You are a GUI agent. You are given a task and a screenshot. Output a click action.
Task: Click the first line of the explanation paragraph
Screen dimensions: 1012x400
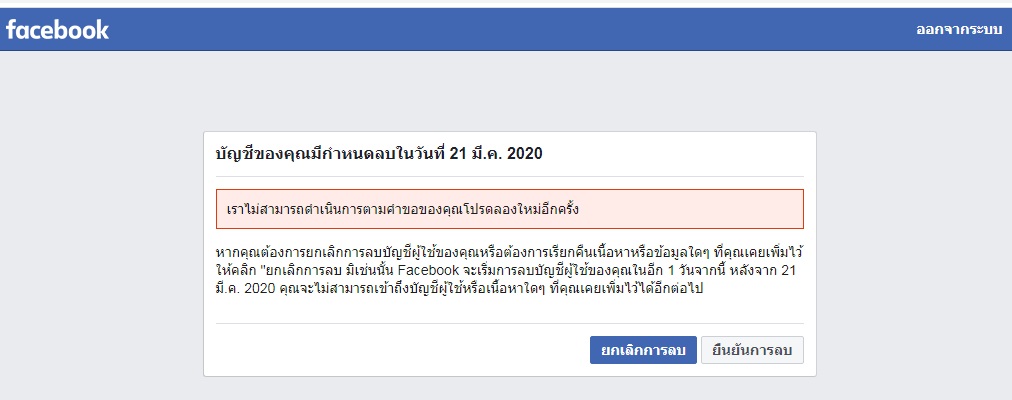click(x=509, y=250)
